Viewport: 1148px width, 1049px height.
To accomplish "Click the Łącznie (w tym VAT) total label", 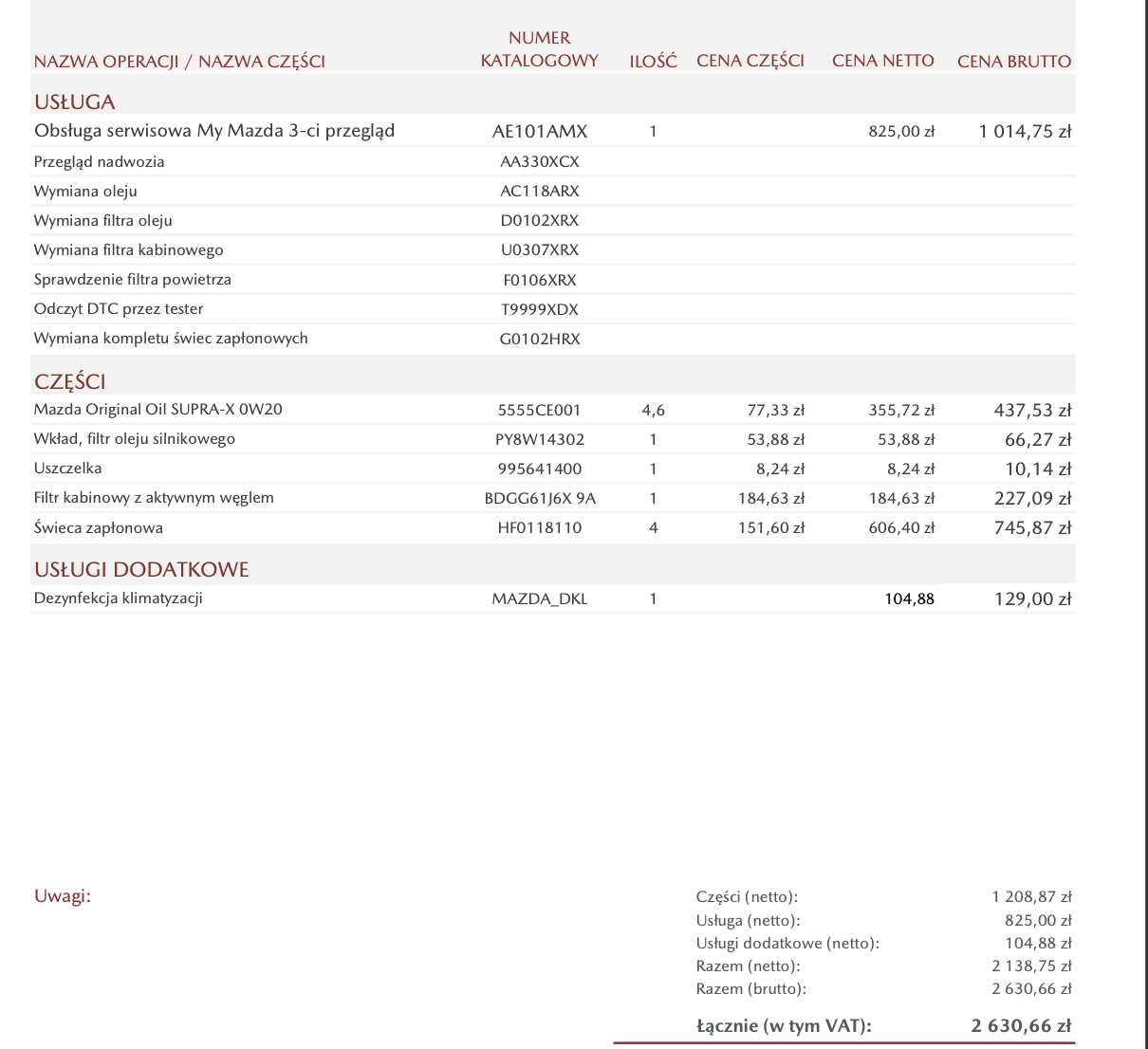I will point(784,1025).
